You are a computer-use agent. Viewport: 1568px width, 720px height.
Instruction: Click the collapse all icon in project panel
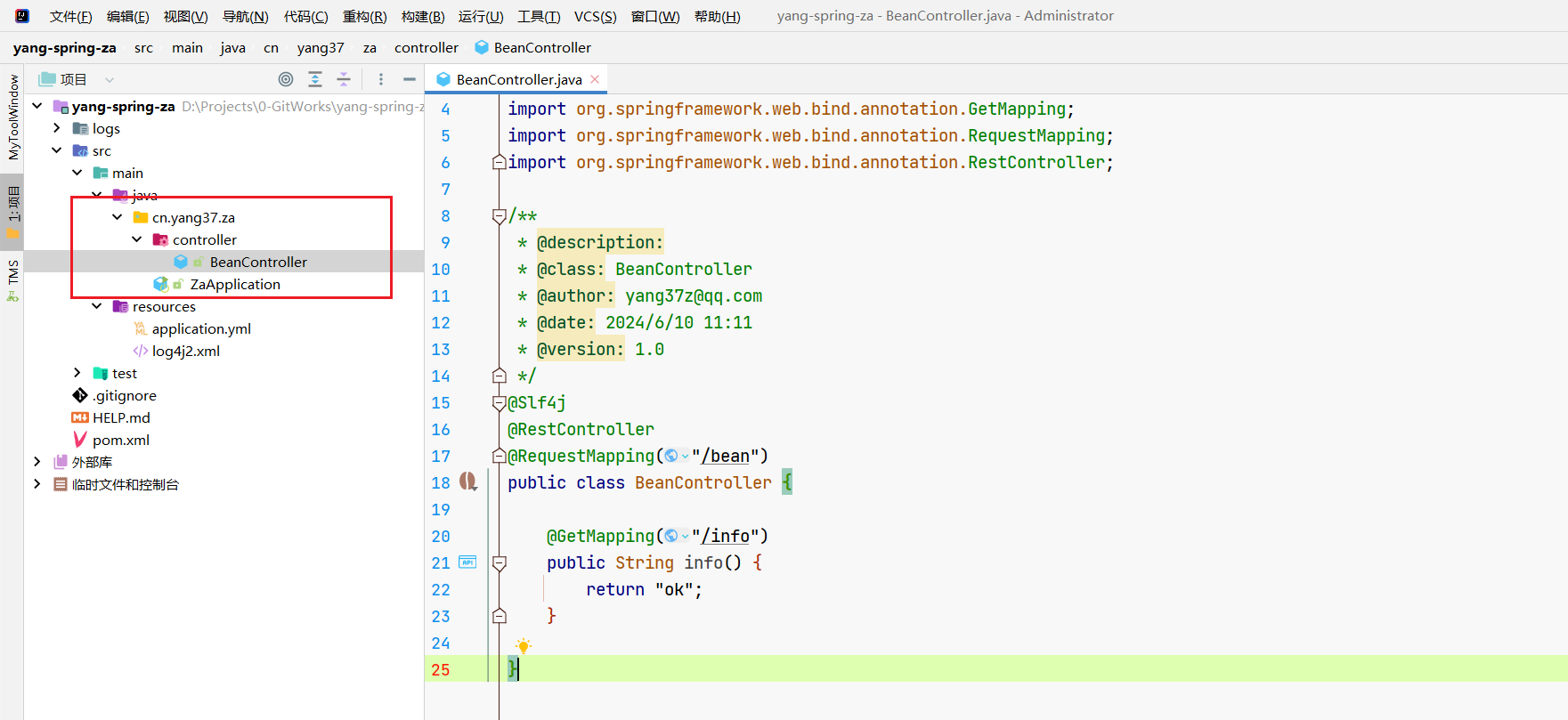tap(344, 79)
